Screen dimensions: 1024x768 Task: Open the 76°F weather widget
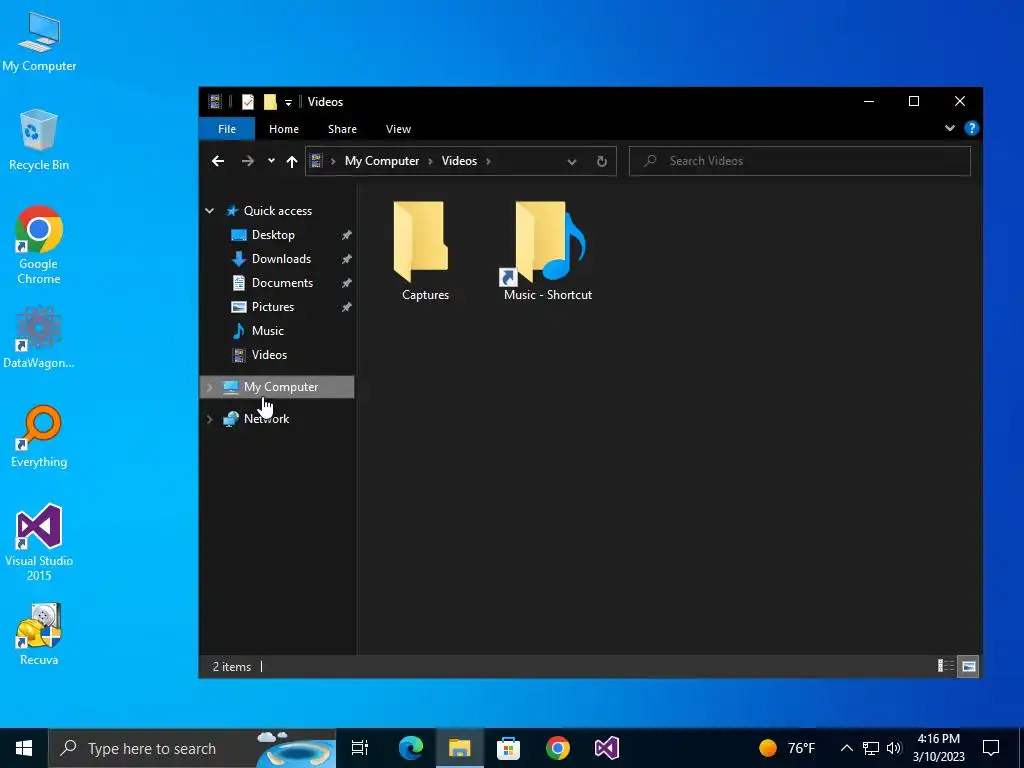pyautogui.click(x=788, y=748)
